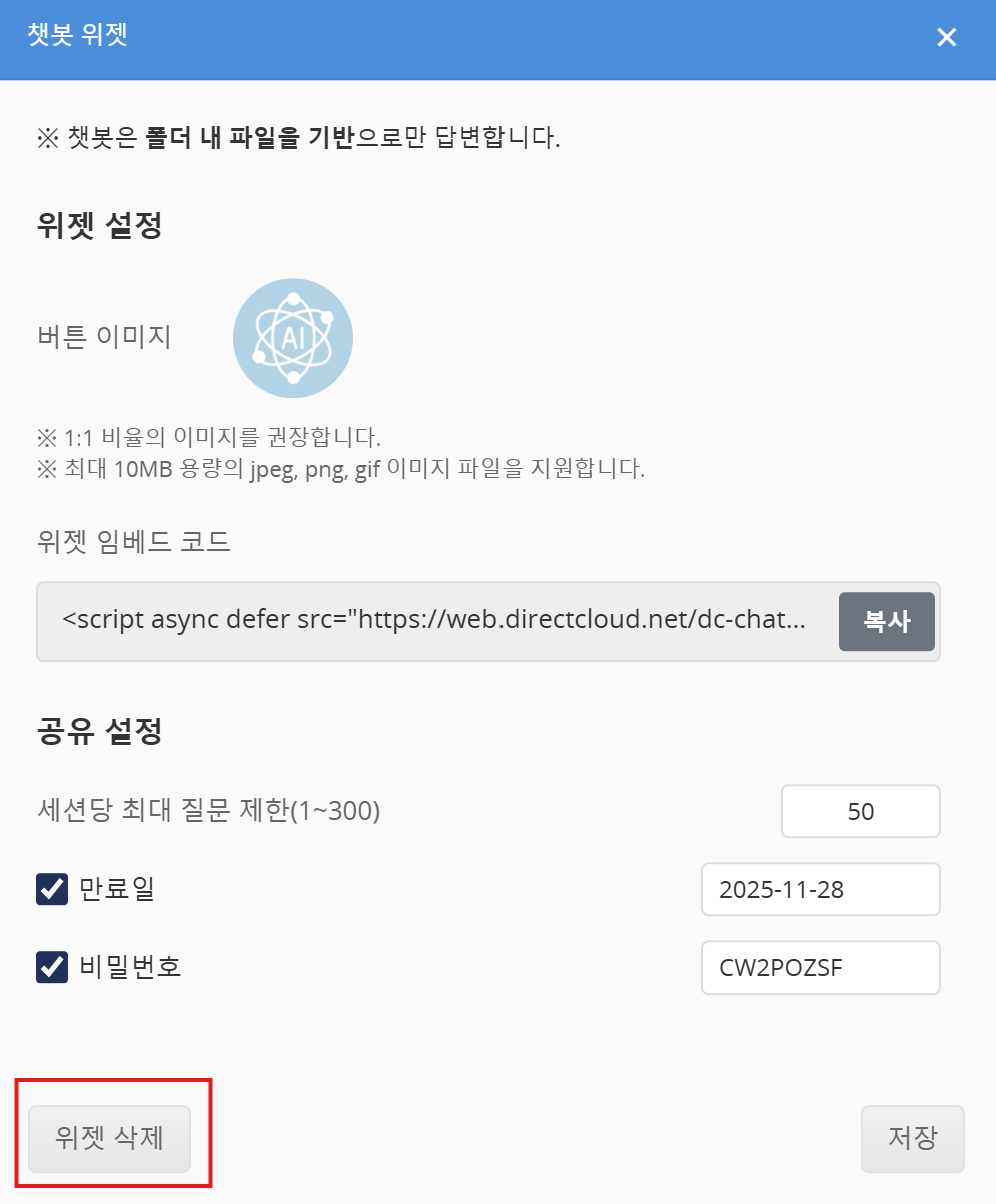This screenshot has height=1204, width=996.
Task: Click the 챗봇 위젯 title text
Action: tap(78, 37)
